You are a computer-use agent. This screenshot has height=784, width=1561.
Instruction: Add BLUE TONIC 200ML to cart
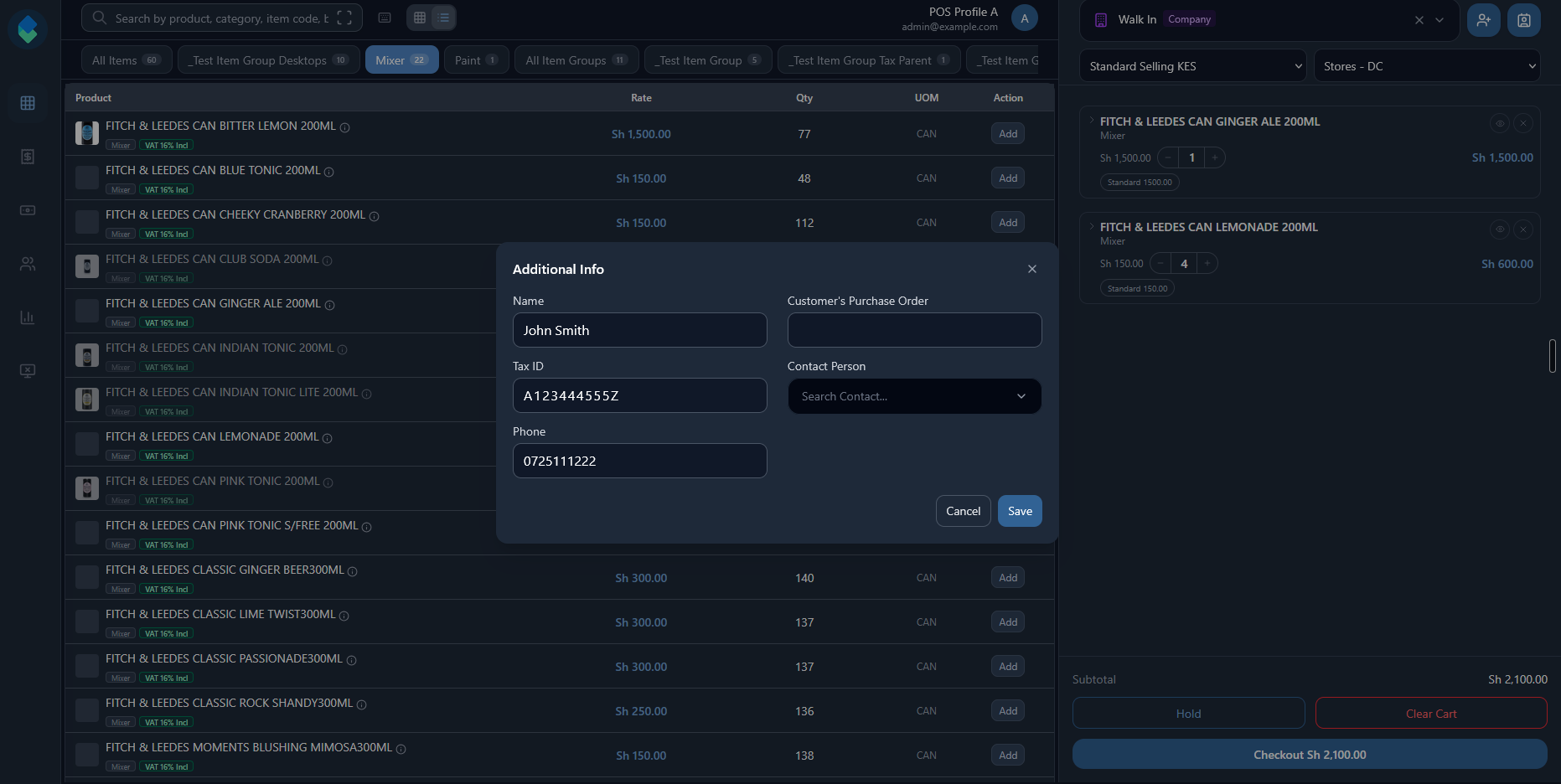(x=1008, y=178)
